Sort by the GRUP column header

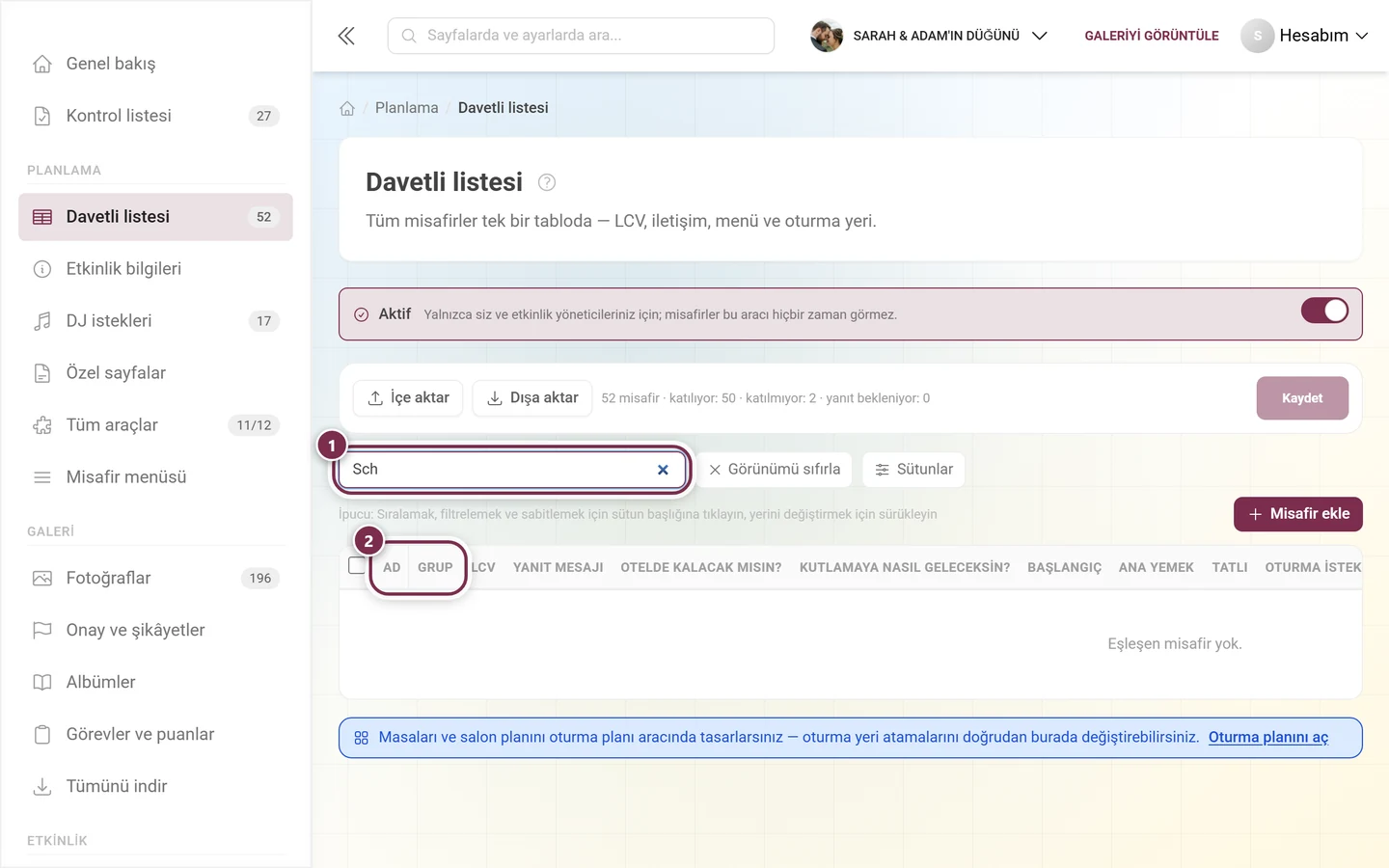(x=435, y=568)
